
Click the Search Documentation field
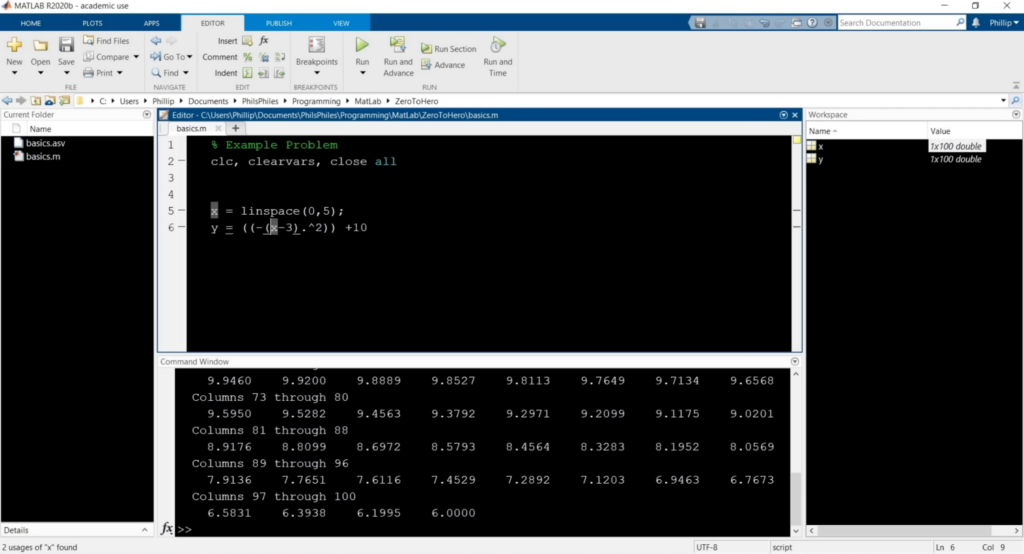(893, 22)
